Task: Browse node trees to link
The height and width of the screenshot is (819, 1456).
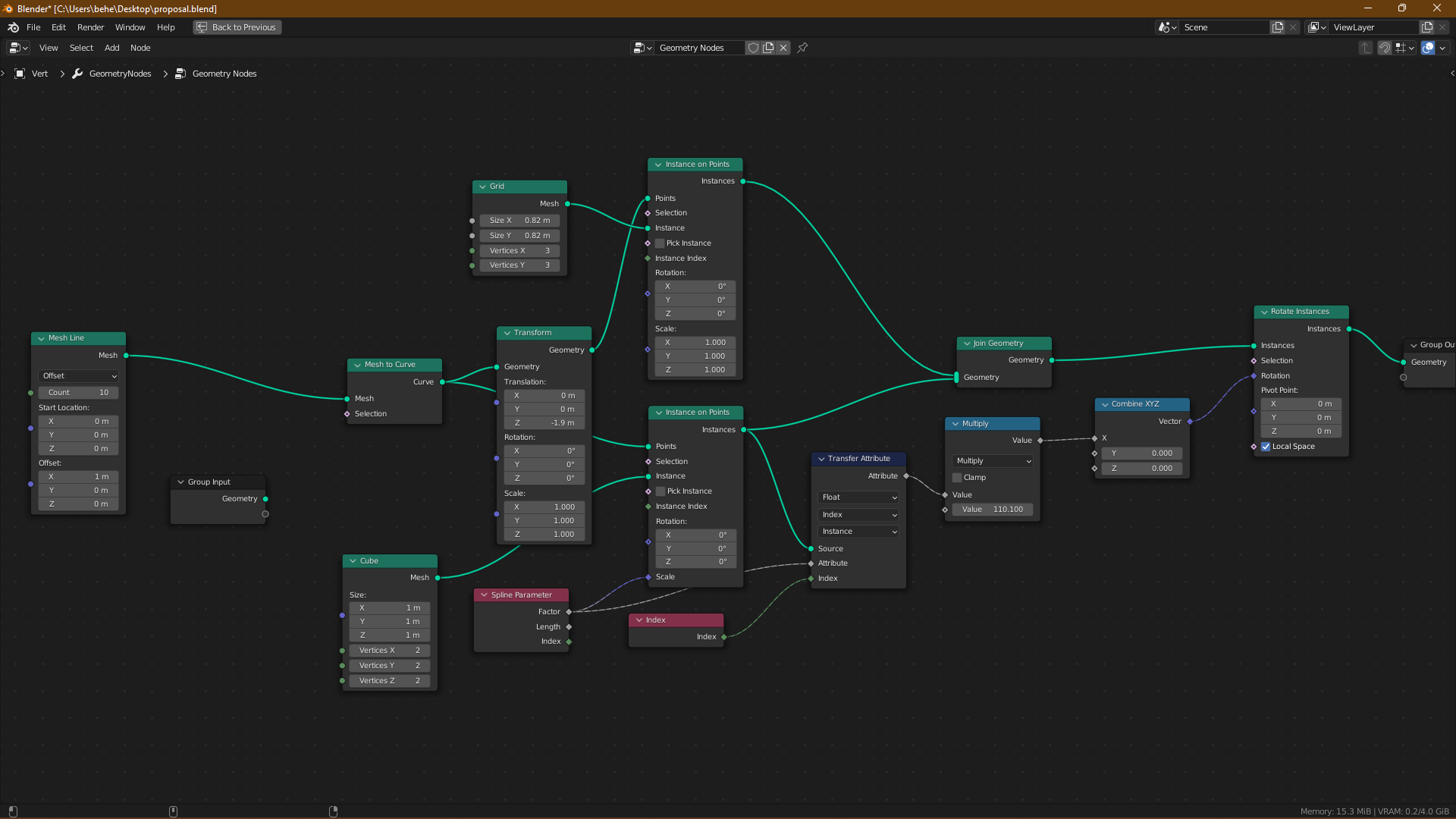Action: [642, 48]
